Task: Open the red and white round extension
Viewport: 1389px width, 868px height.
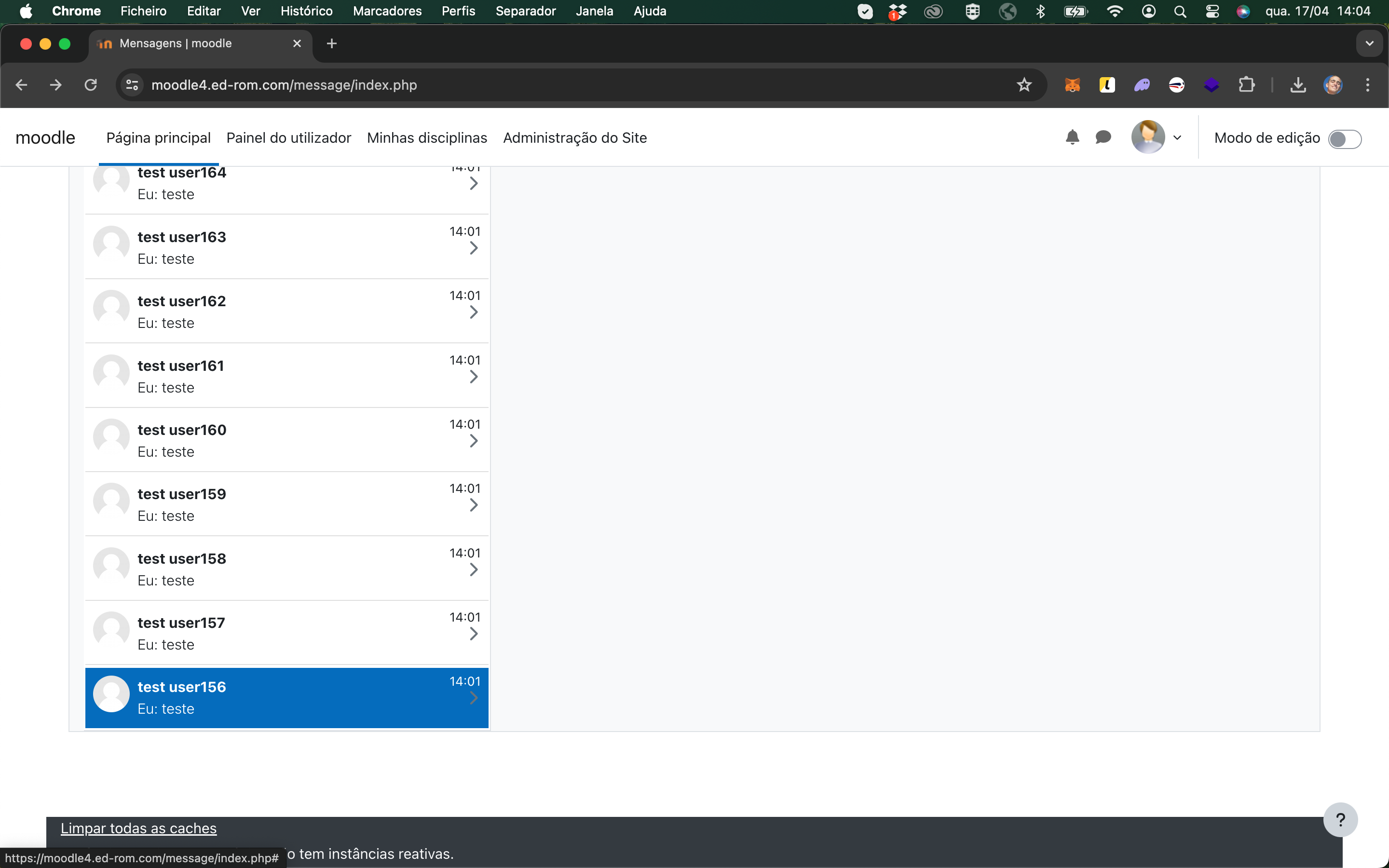Action: (1177, 85)
